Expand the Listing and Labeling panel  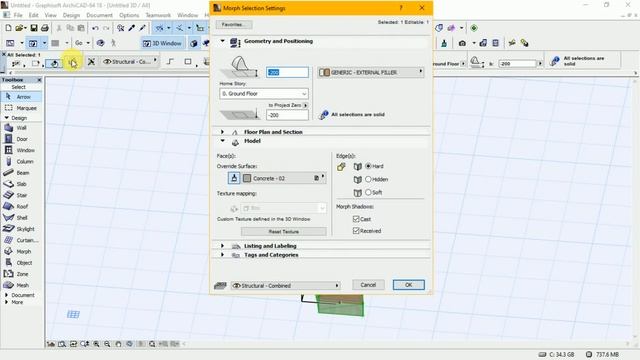coord(222,246)
